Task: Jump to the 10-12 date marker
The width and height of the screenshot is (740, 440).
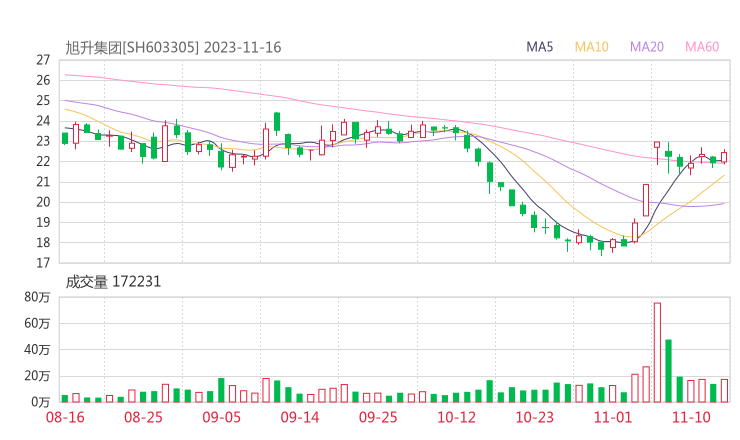Action: click(456, 417)
